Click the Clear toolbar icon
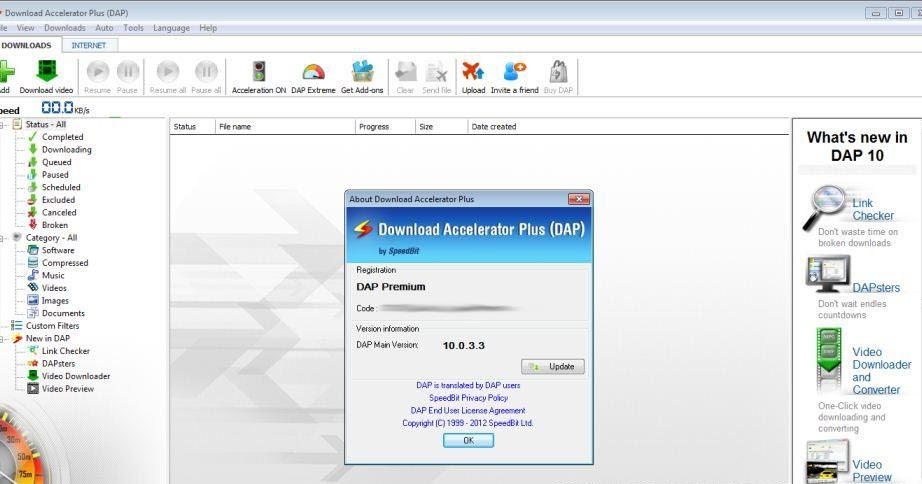 (x=405, y=72)
